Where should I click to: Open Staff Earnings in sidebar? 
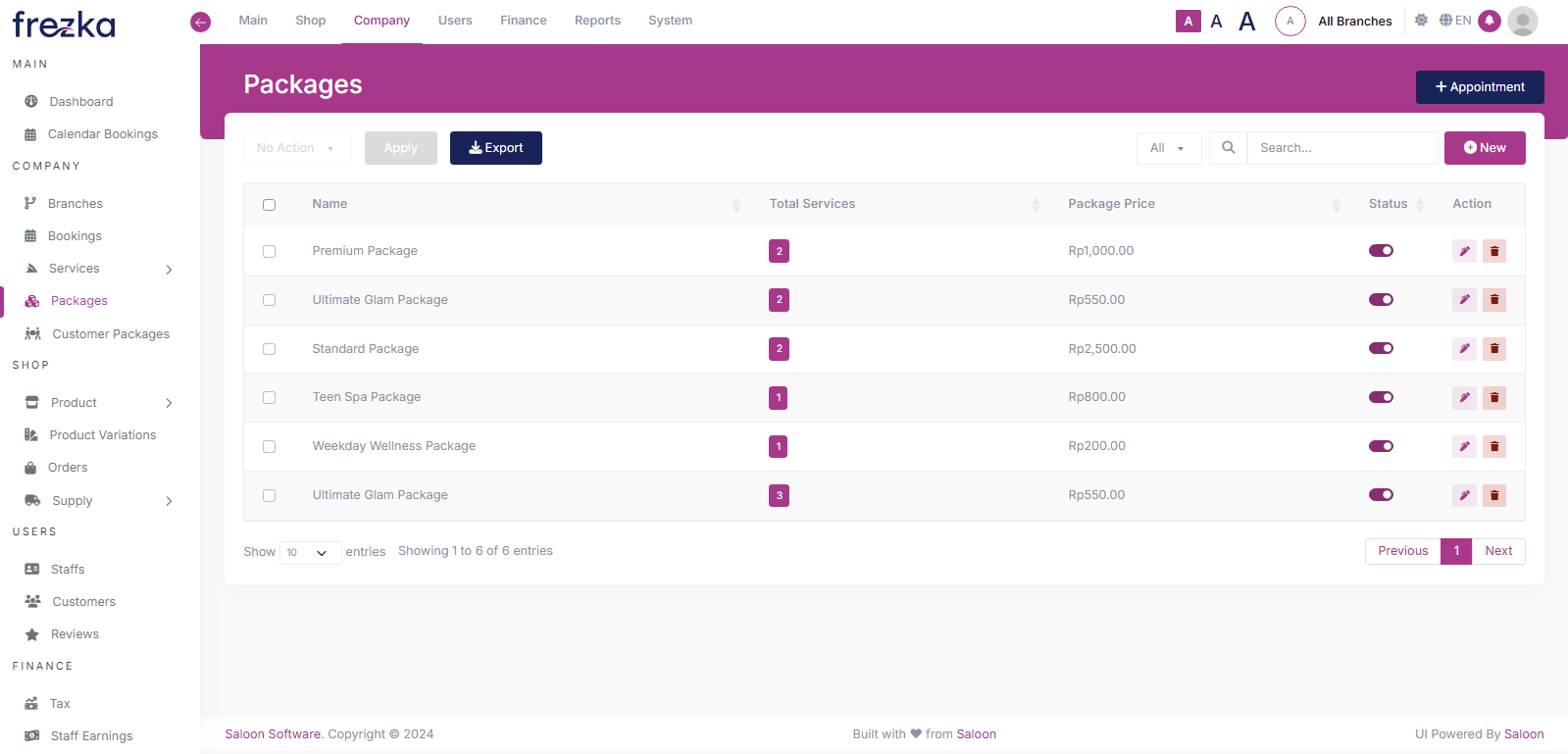tap(91, 736)
